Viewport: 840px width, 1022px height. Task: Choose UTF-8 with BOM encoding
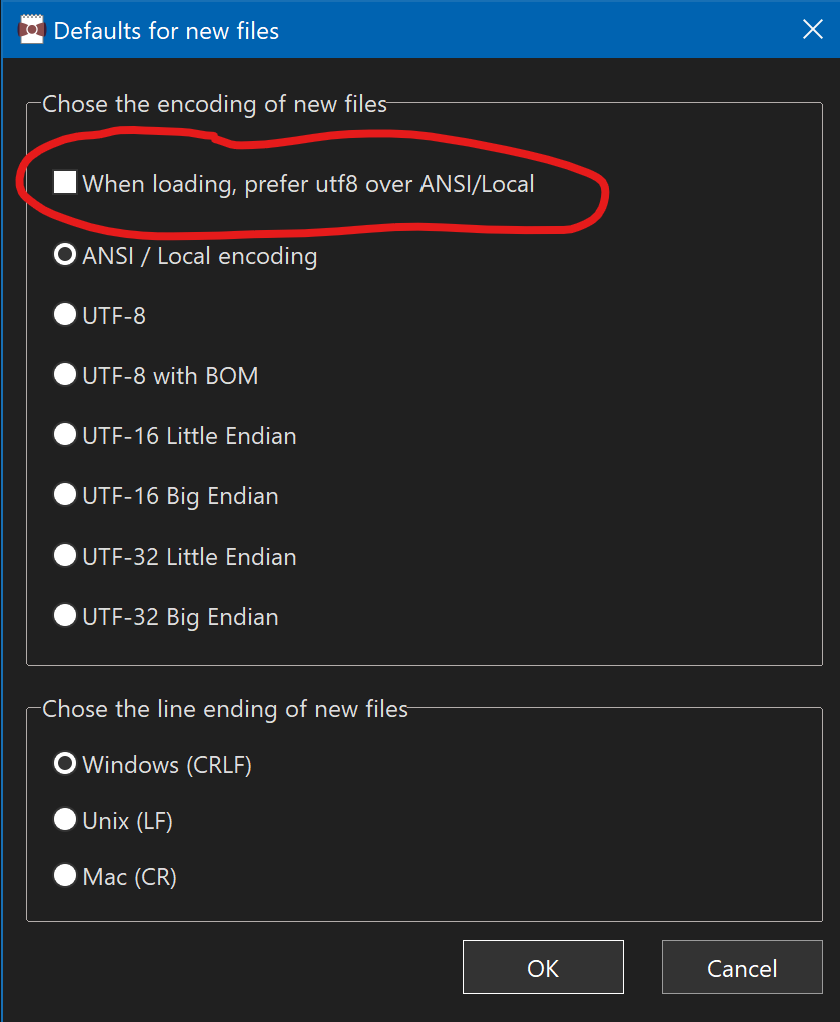pos(64,374)
